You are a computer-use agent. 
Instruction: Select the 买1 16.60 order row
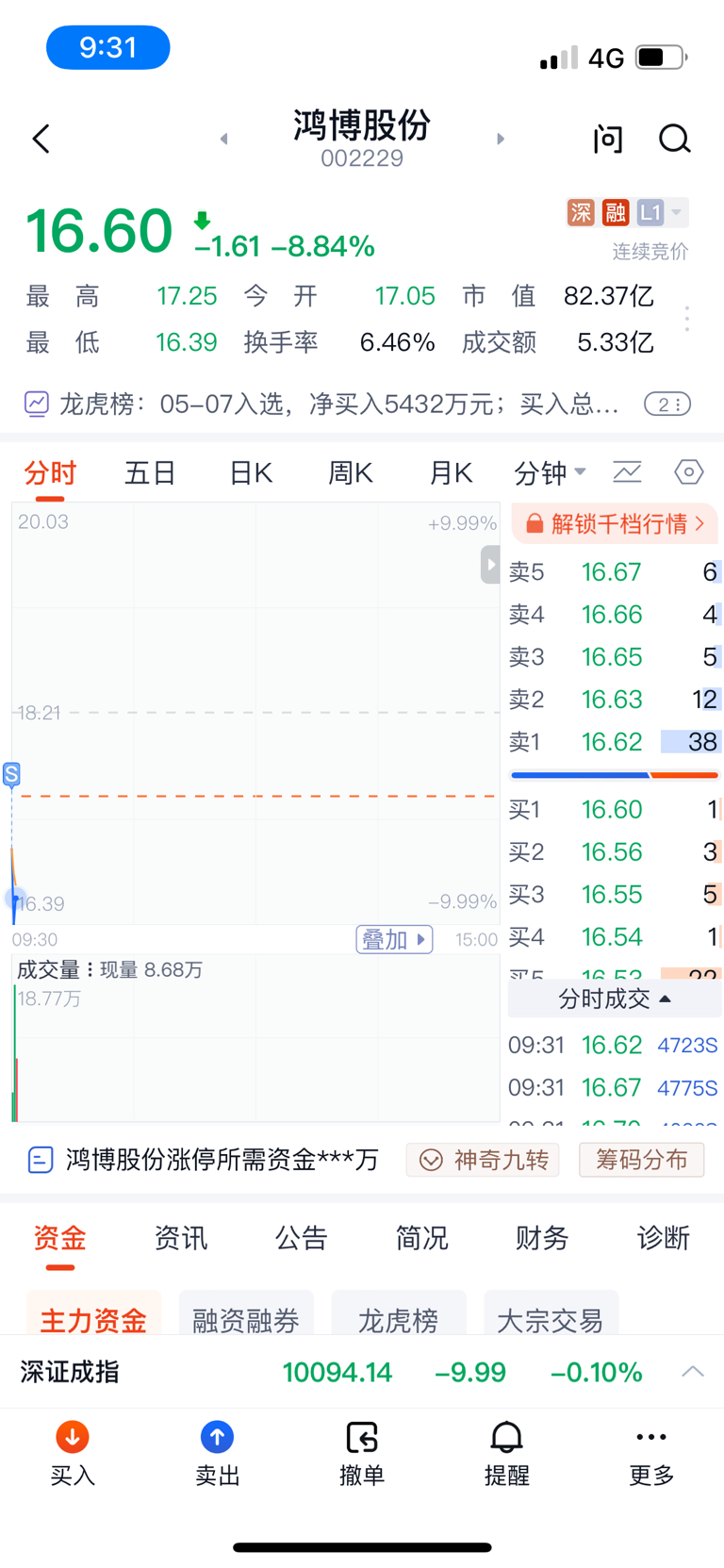(615, 810)
